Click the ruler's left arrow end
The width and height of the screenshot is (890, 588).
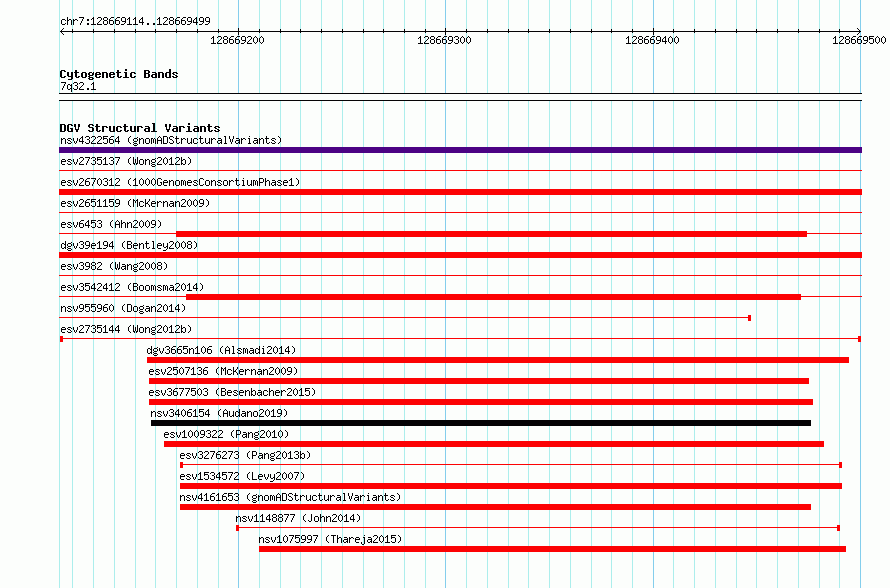coord(62,32)
